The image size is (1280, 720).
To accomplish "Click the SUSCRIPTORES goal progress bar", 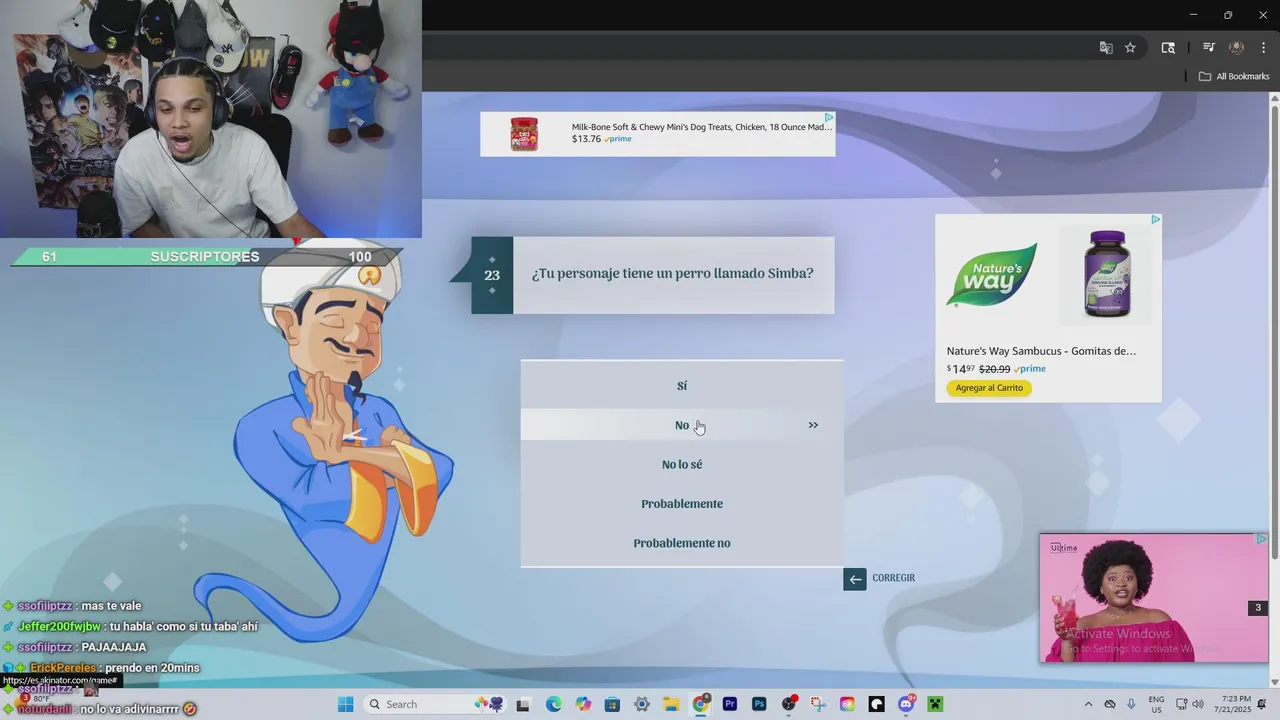I will click(205, 257).
